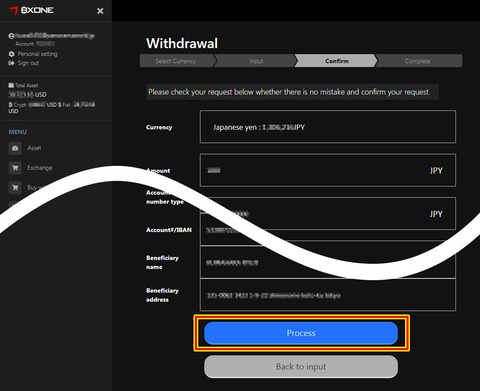Open Personal setting gear icon
Image resolution: width=480 pixels, height=391 pixels.
coord(11,54)
